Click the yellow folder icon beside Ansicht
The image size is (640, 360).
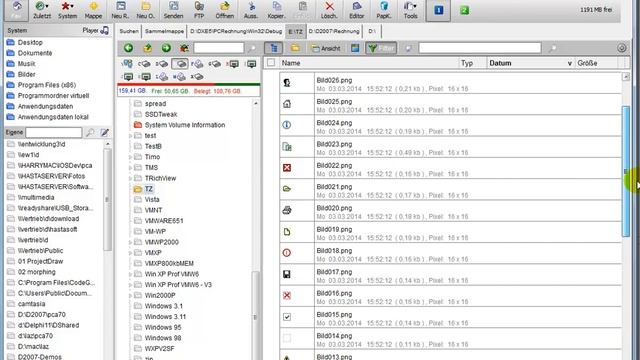click(x=295, y=48)
